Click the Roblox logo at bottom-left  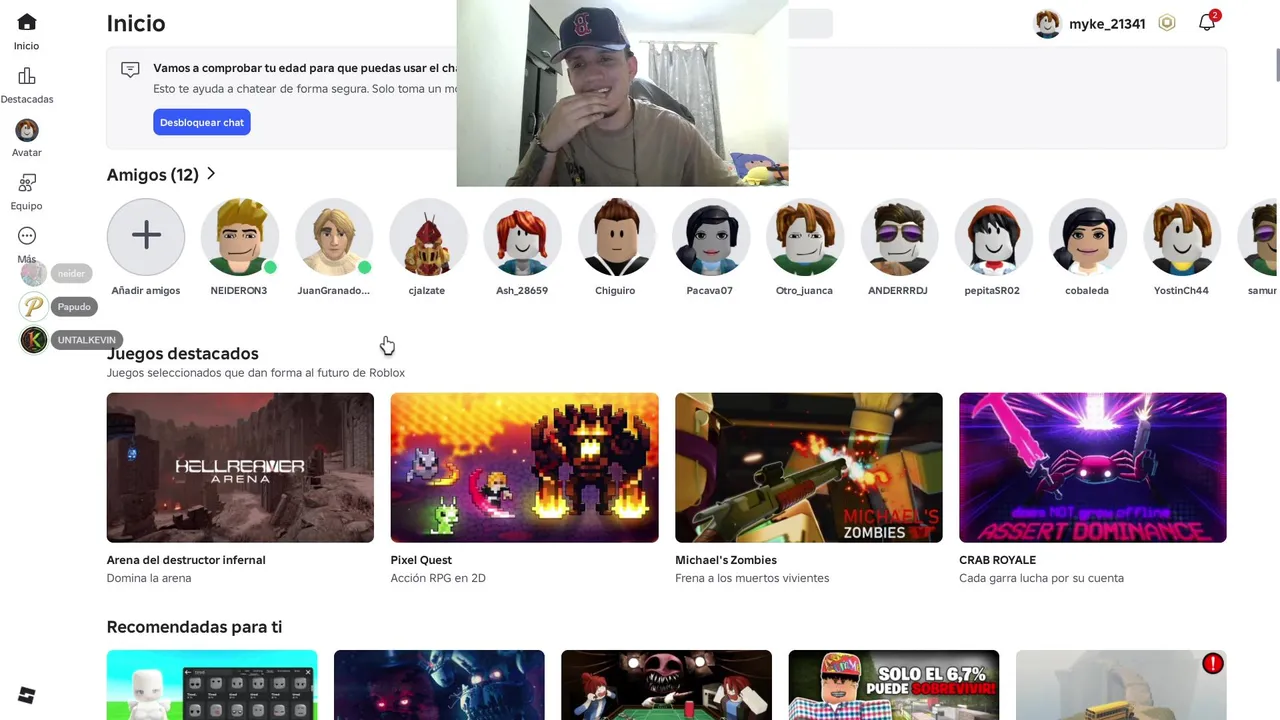[27, 695]
